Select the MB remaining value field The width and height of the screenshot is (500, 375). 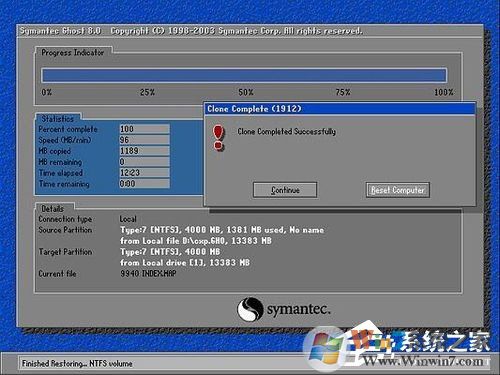click(x=144, y=162)
